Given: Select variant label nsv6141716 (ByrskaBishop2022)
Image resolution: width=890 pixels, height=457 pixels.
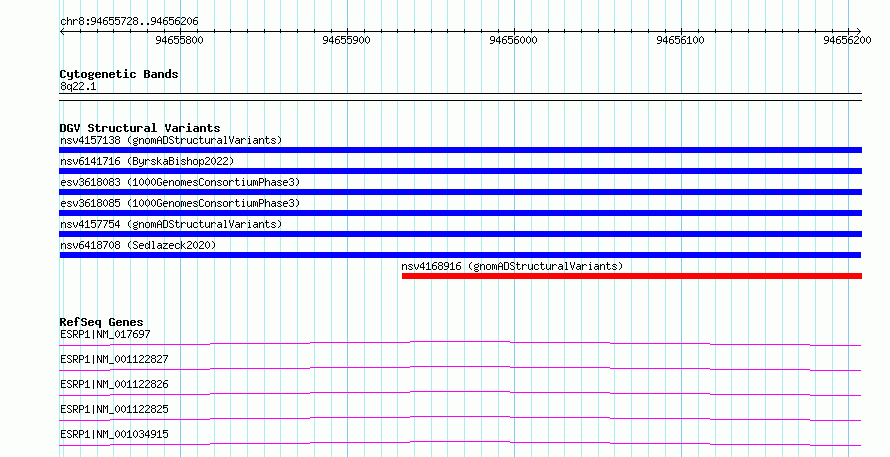Looking at the screenshot, I should 147,161.
